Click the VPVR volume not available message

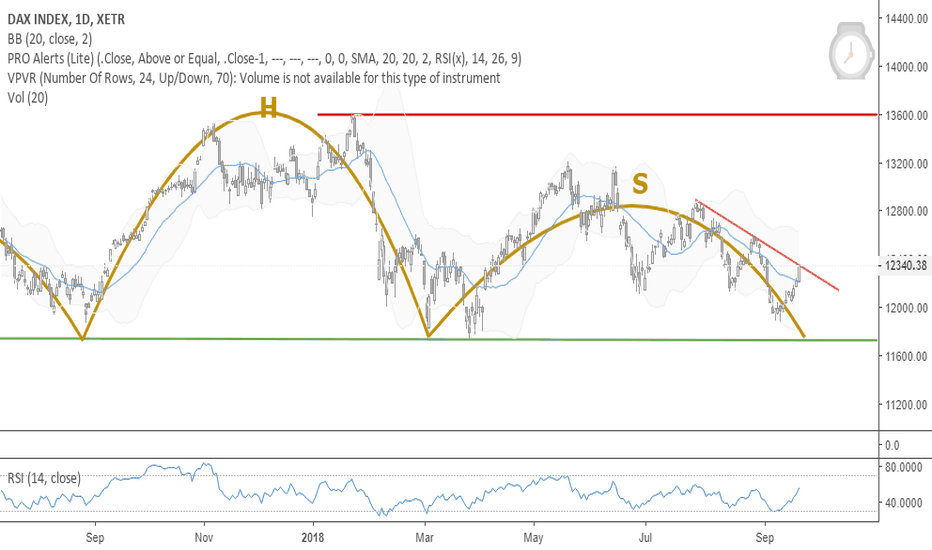click(254, 78)
